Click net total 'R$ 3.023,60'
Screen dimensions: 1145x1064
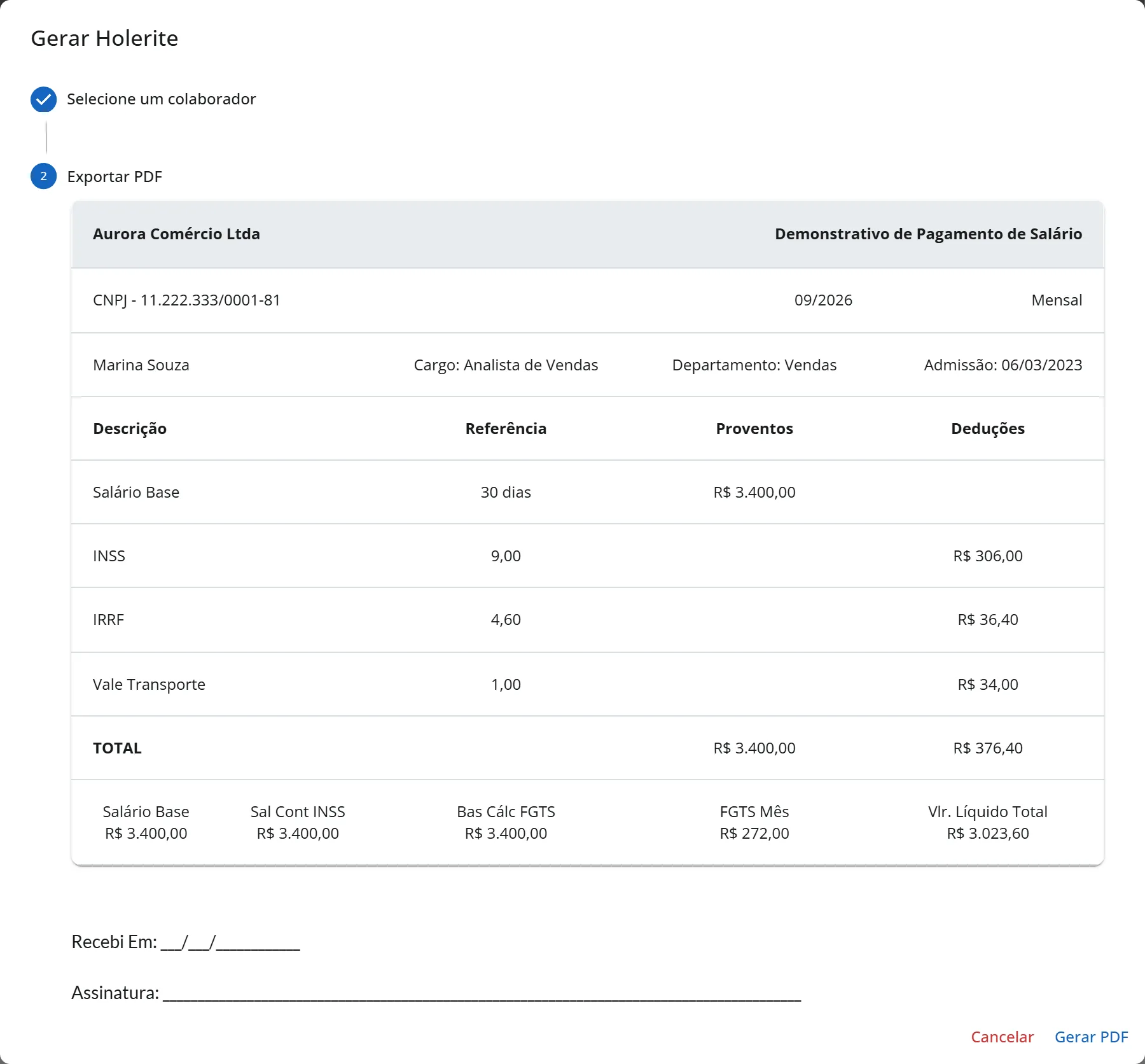(988, 834)
